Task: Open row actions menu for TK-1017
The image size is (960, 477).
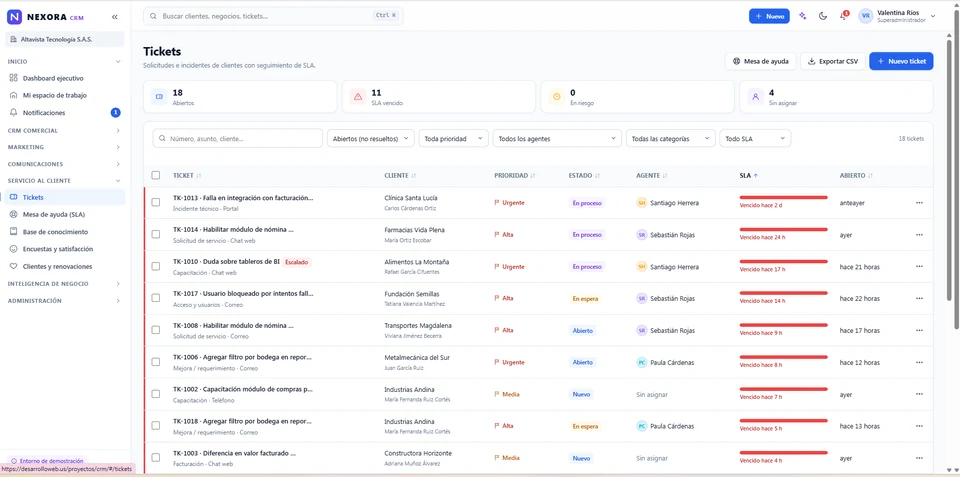Action: [x=919, y=298]
